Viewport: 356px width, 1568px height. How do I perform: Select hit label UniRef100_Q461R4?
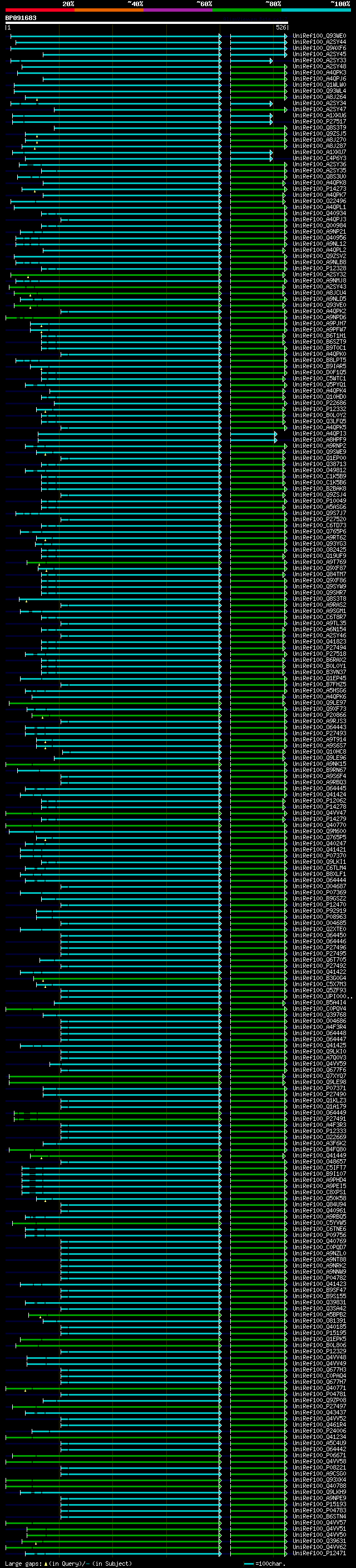319,1424
